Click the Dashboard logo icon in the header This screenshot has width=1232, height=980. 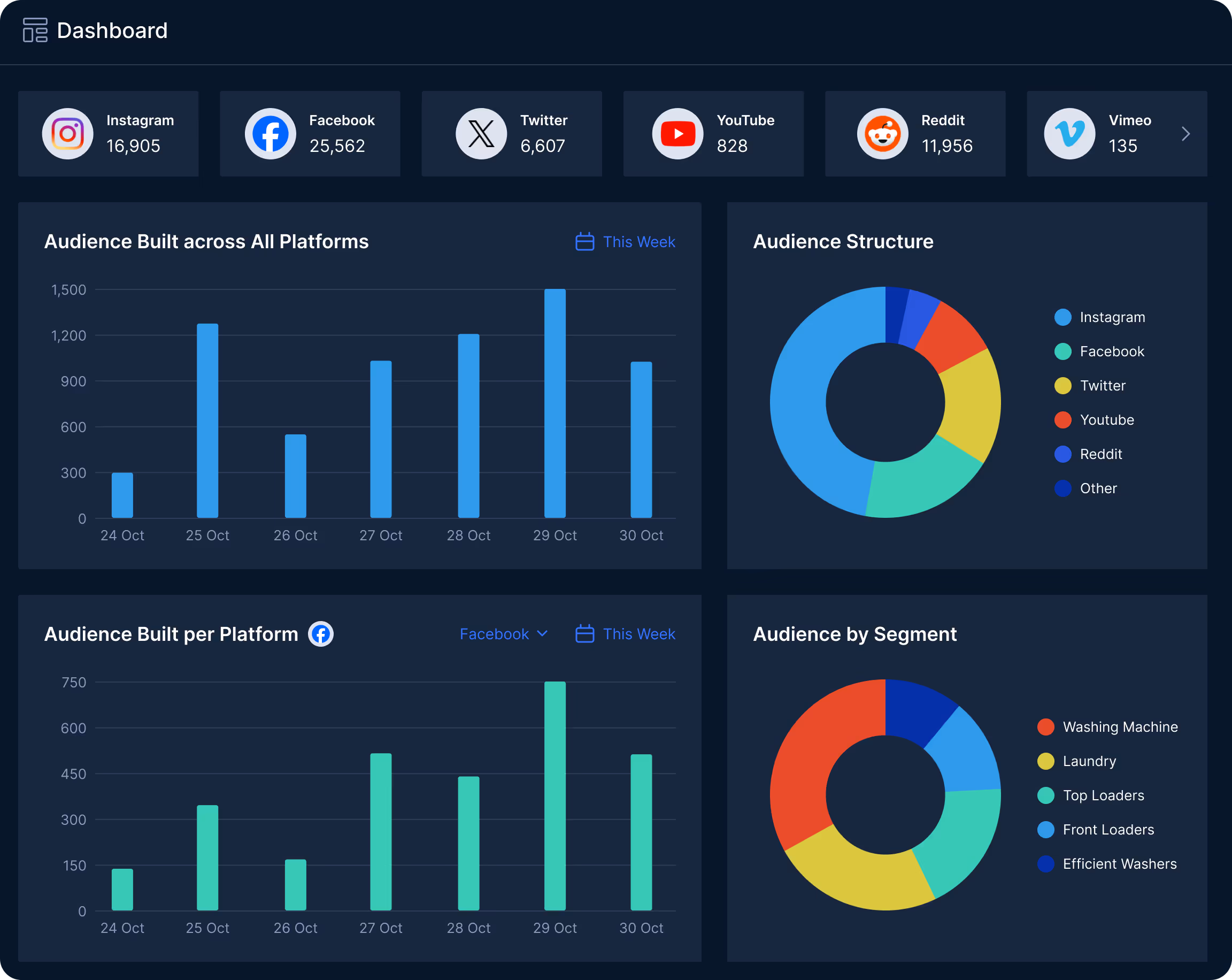coord(34,30)
